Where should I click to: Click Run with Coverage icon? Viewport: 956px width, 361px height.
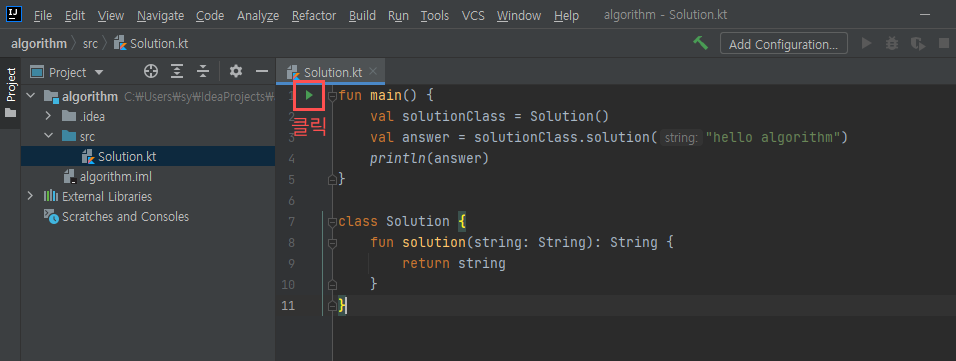click(918, 43)
